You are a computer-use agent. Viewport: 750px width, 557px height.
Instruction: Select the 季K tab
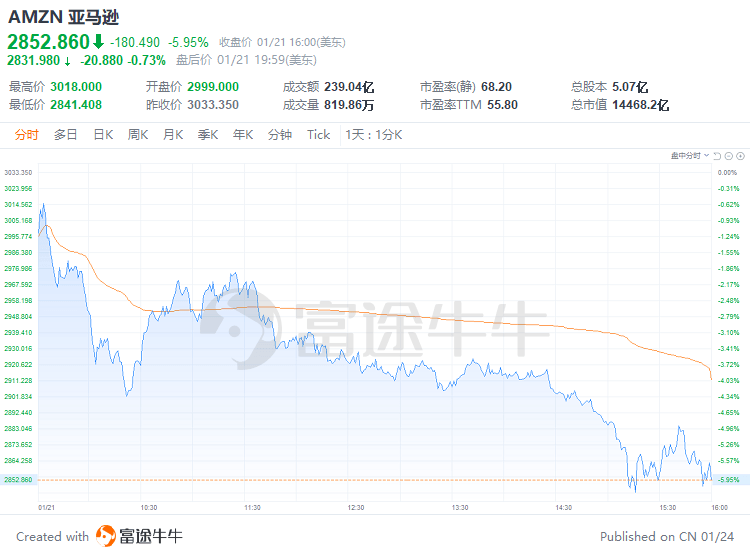coord(208,135)
